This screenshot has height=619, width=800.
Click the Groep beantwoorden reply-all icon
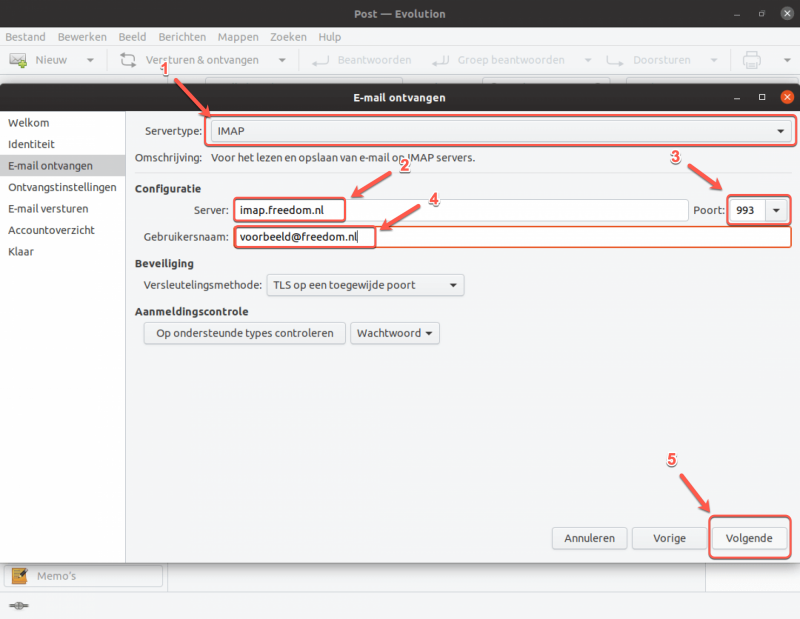click(x=440, y=61)
